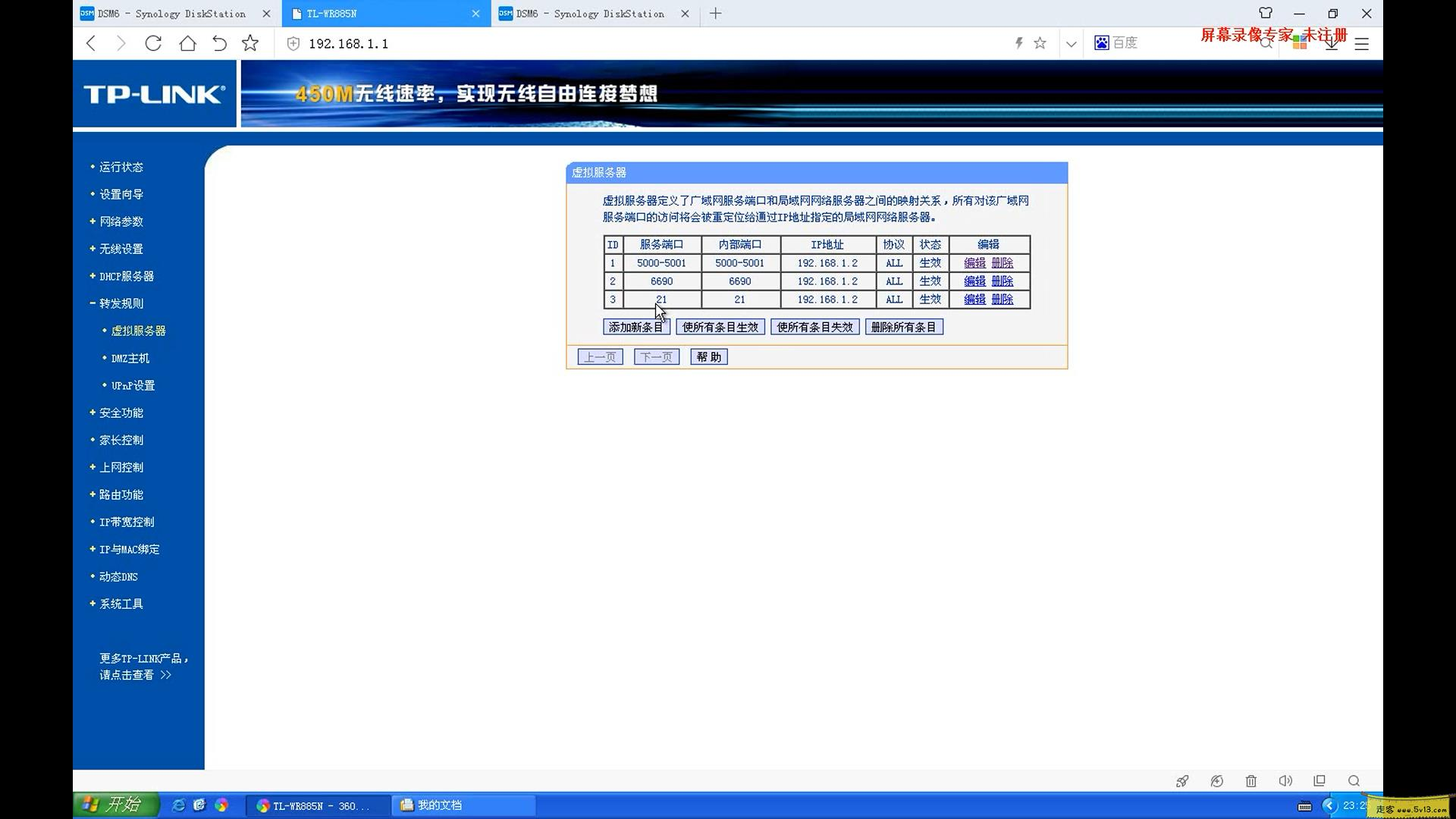The width and height of the screenshot is (1456, 819).
Task: Open the address bar dropdown chevron
Action: [1071, 44]
